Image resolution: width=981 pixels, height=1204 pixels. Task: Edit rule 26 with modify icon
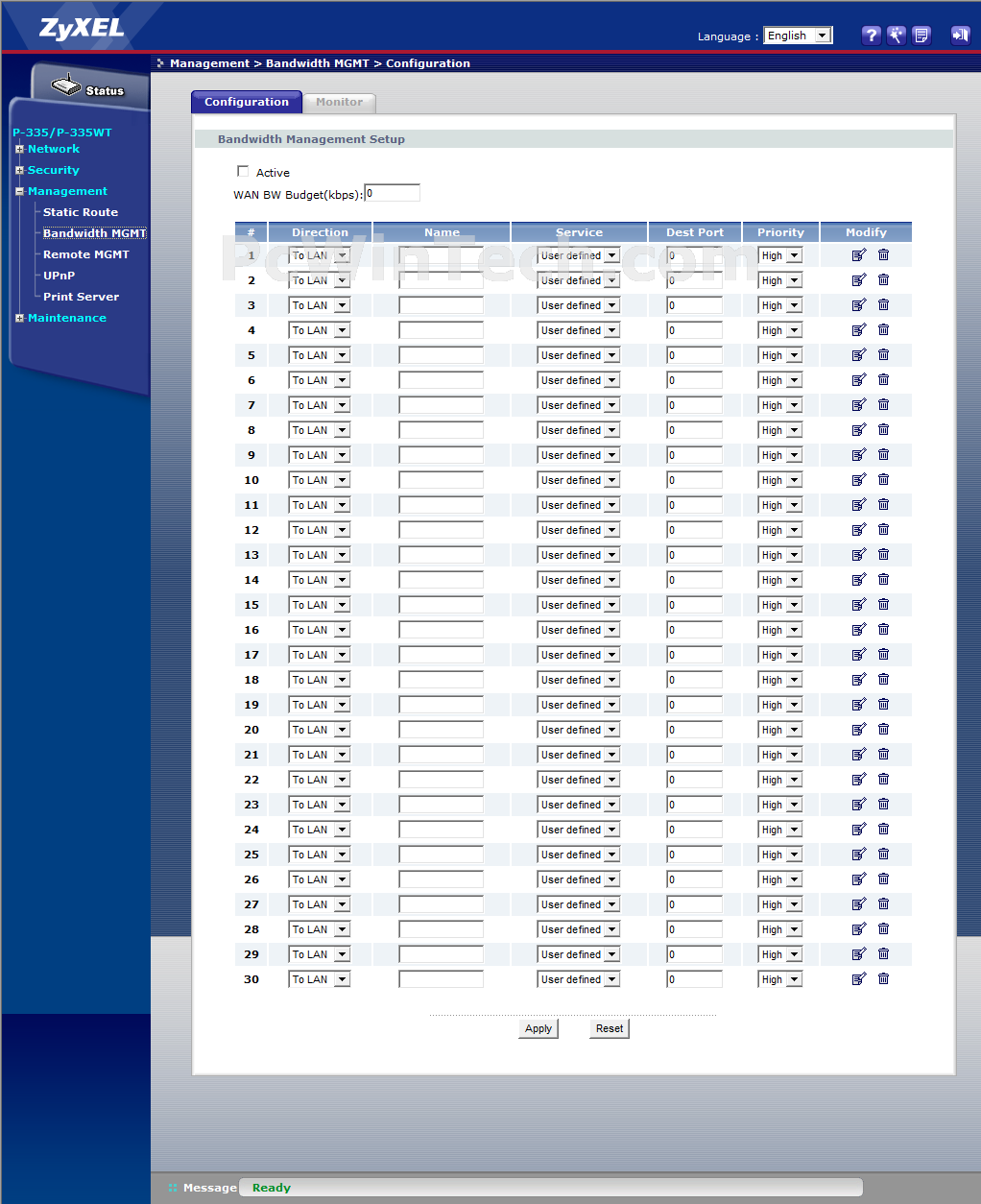(x=859, y=879)
